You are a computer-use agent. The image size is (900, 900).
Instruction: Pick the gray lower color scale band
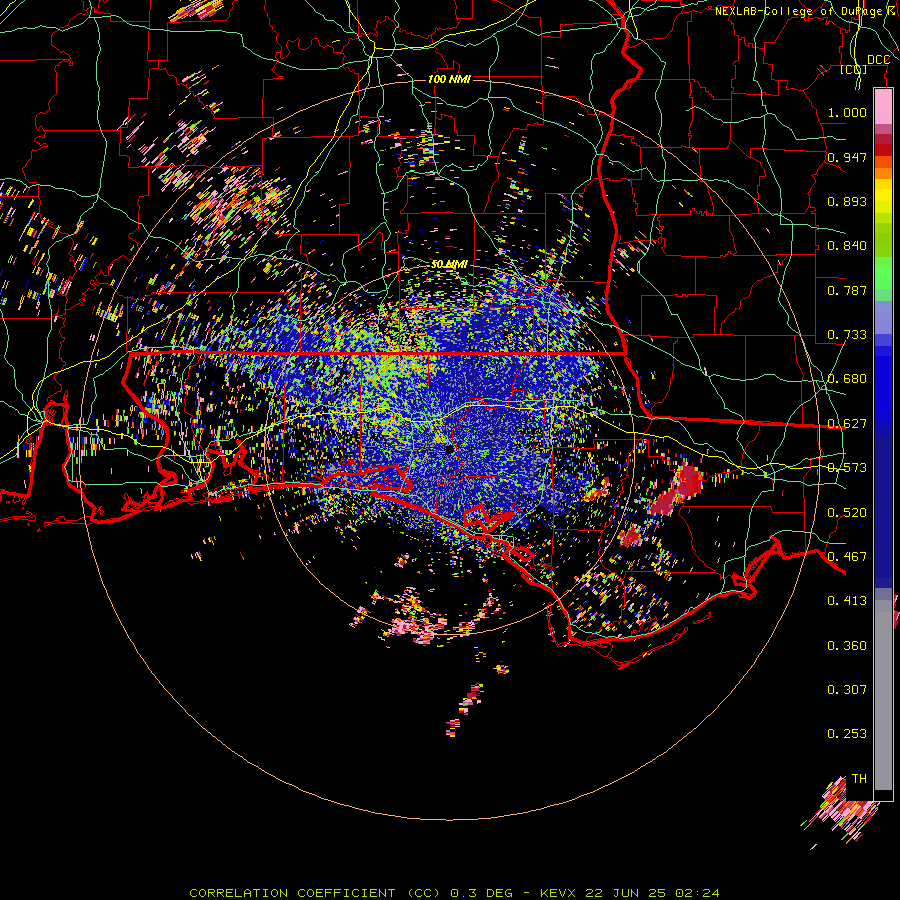click(x=883, y=697)
